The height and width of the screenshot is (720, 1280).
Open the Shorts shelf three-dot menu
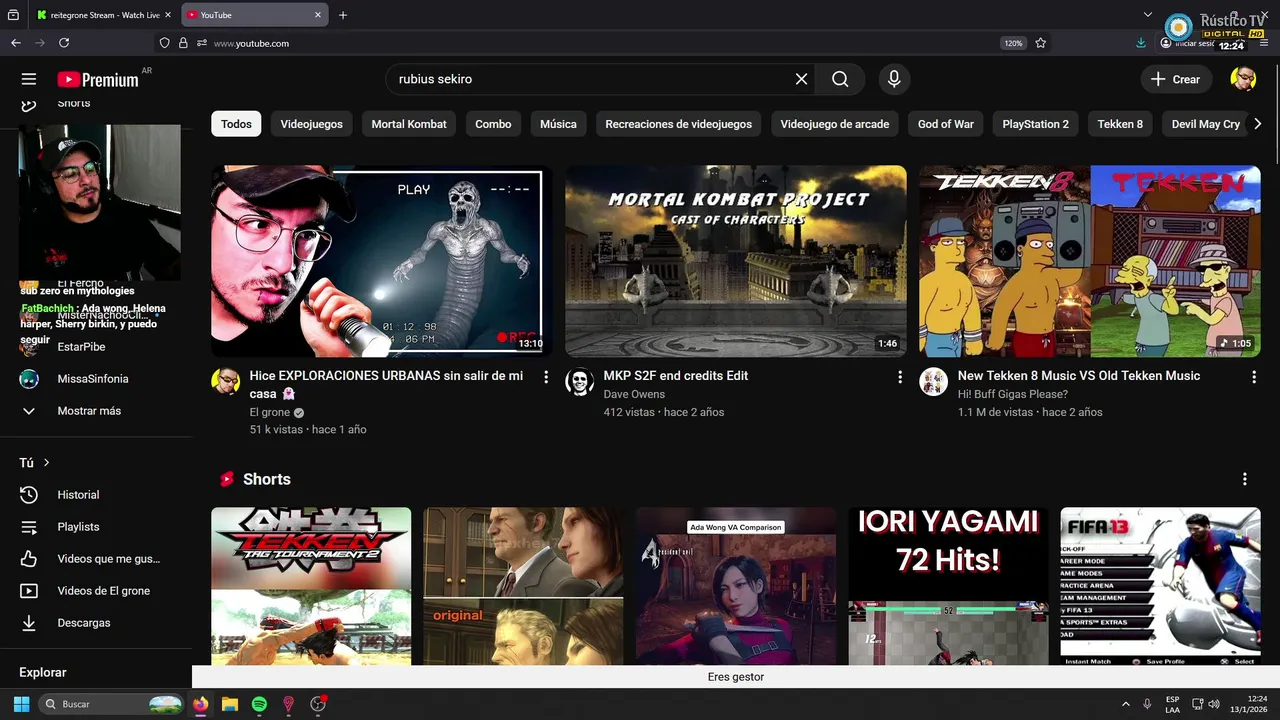[x=1245, y=479]
